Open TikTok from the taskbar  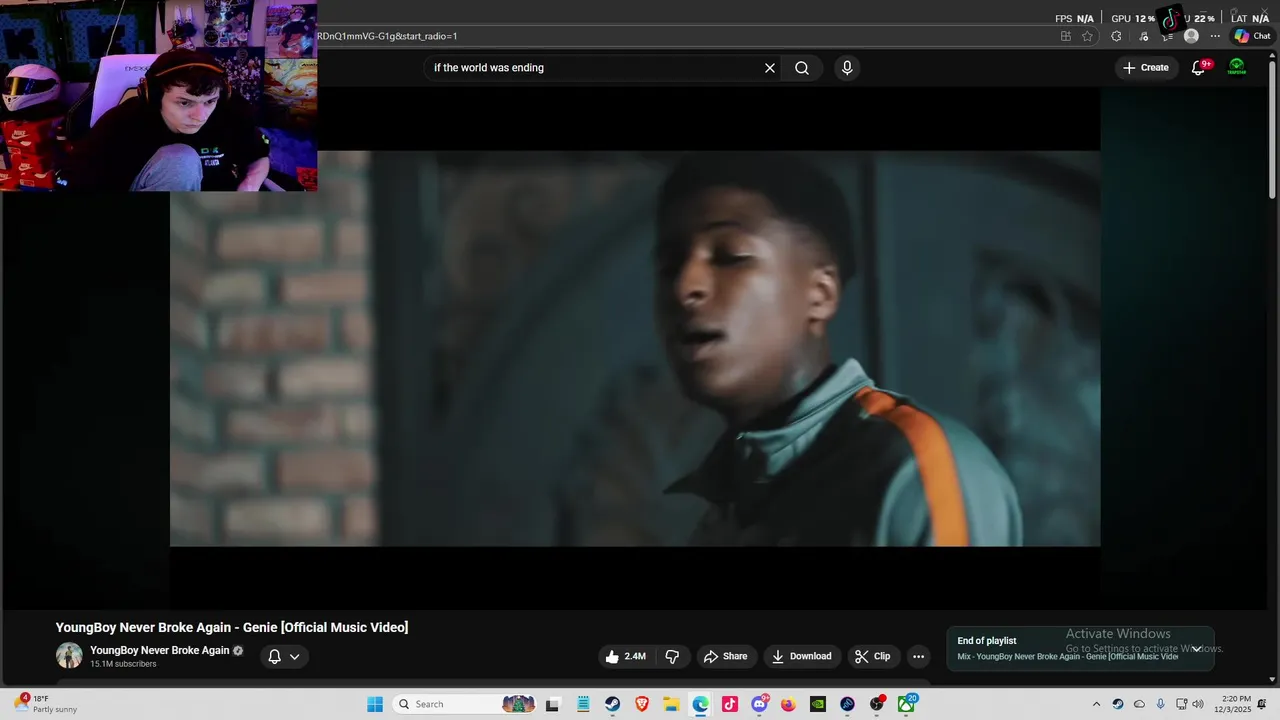coord(730,704)
